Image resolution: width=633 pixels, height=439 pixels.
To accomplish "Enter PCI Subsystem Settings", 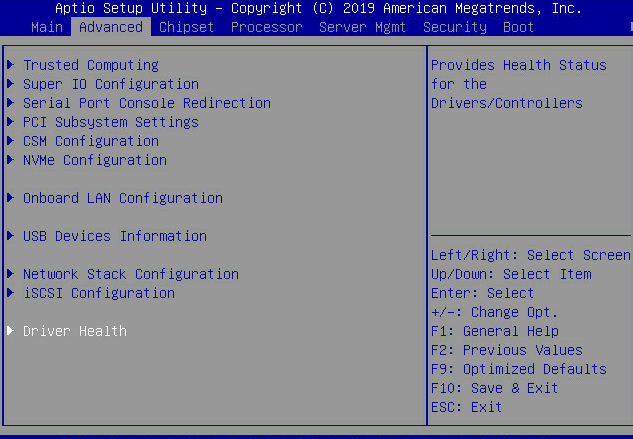I will pyautogui.click(x=110, y=122).
